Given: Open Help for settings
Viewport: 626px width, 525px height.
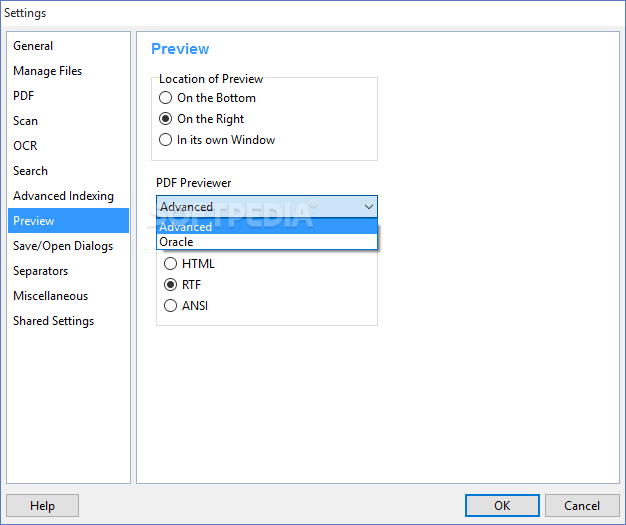Looking at the screenshot, I should (x=43, y=506).
